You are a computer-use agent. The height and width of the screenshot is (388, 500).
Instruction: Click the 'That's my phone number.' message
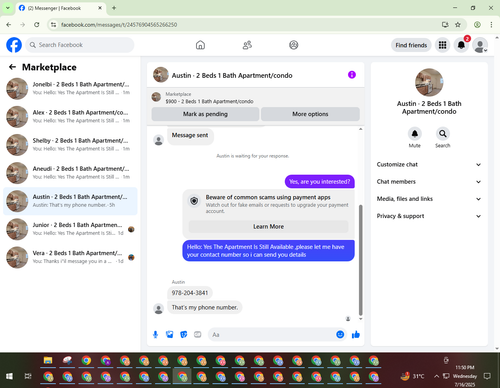(x=205, y=307)
